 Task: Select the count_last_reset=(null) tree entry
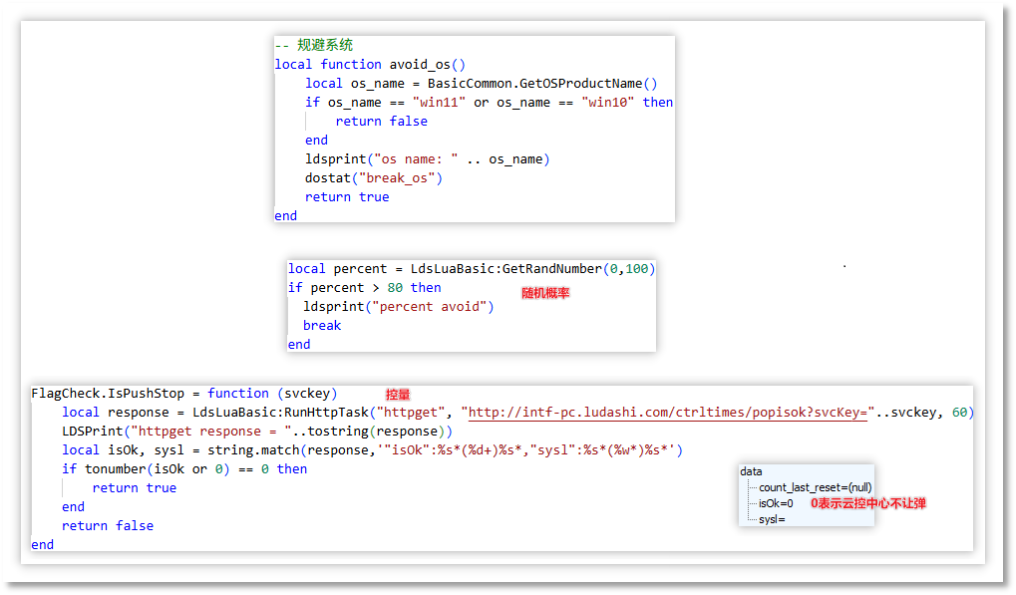pos(815,487)
